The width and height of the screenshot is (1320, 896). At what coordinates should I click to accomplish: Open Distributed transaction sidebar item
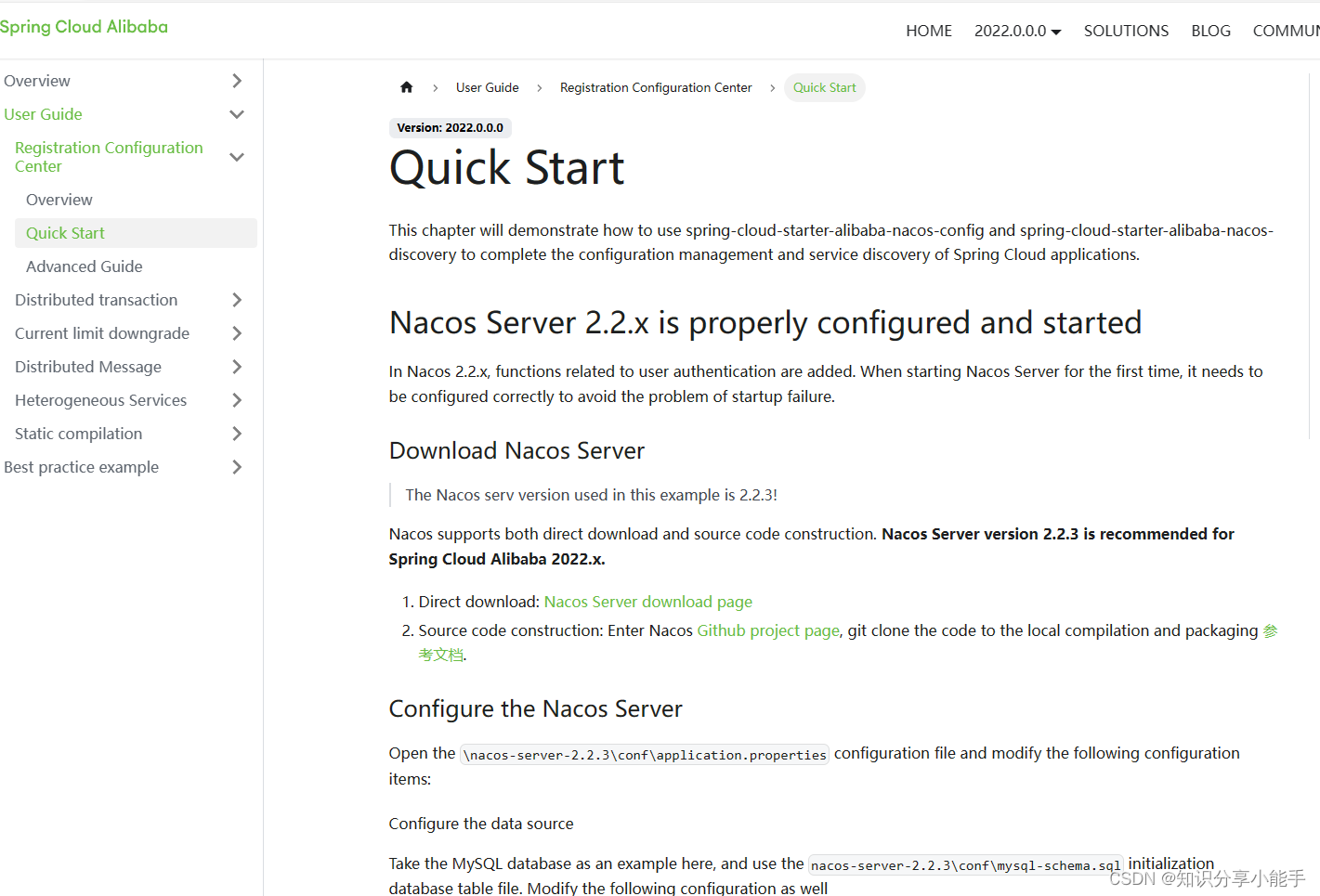coord(97,300)
